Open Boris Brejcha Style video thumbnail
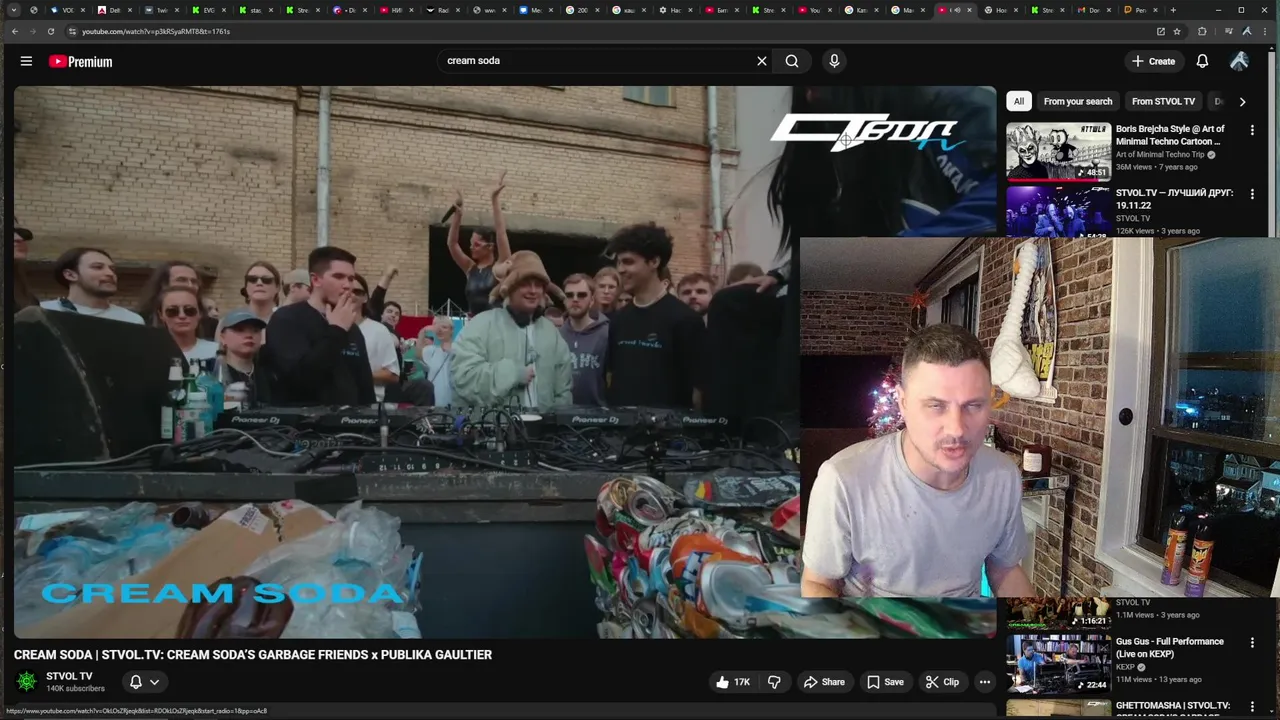Viewport: 1280px width, 720px height. point(1058,150)
